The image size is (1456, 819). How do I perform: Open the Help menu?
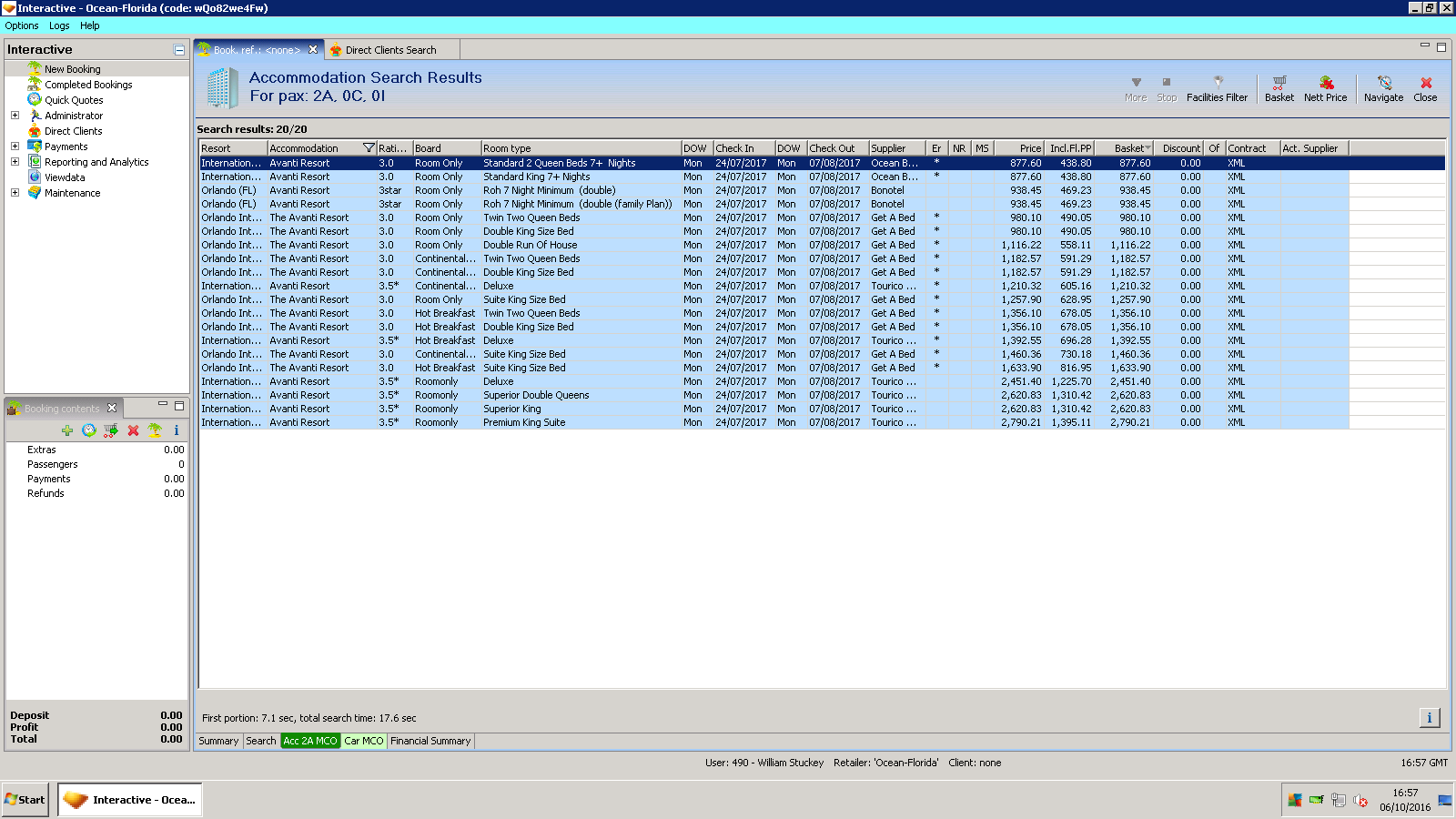(90, 25)
